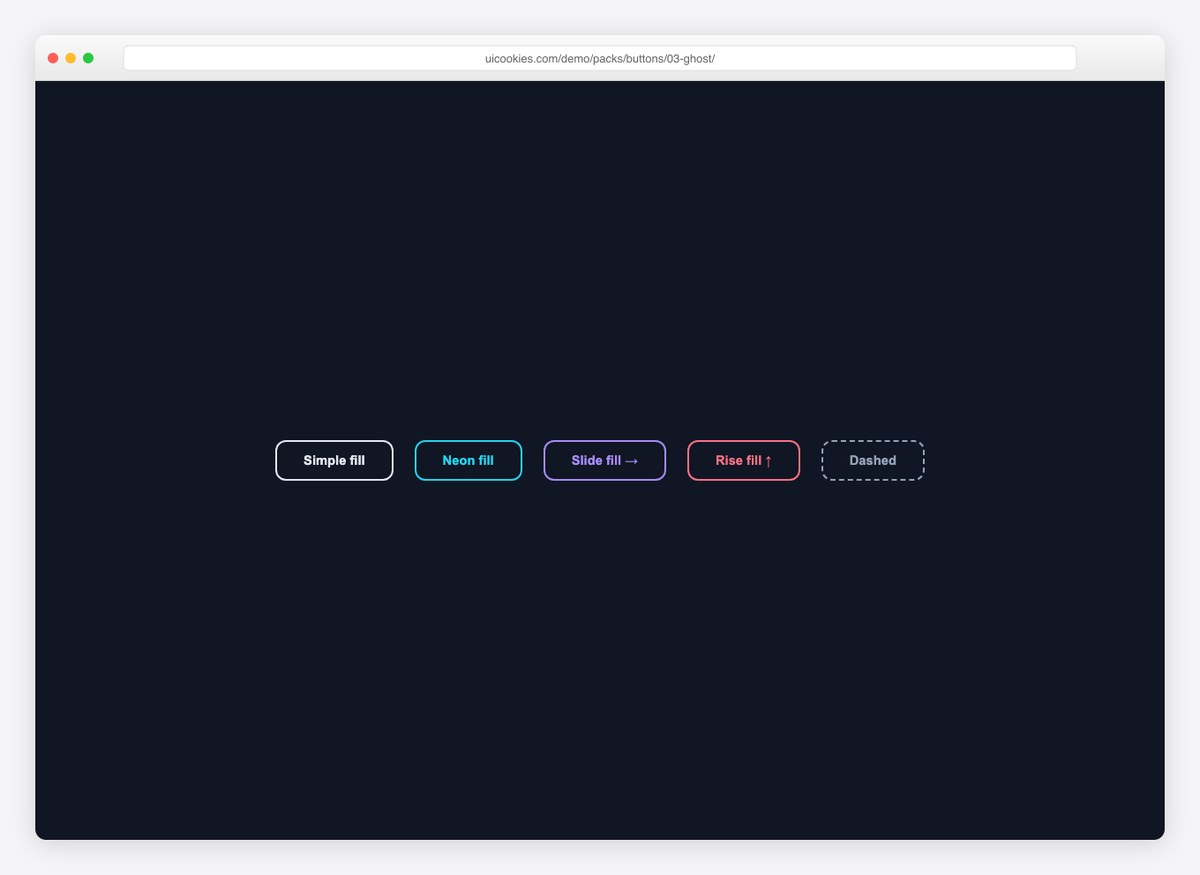
Task: Click the Simple fill button
Action: 334,460
